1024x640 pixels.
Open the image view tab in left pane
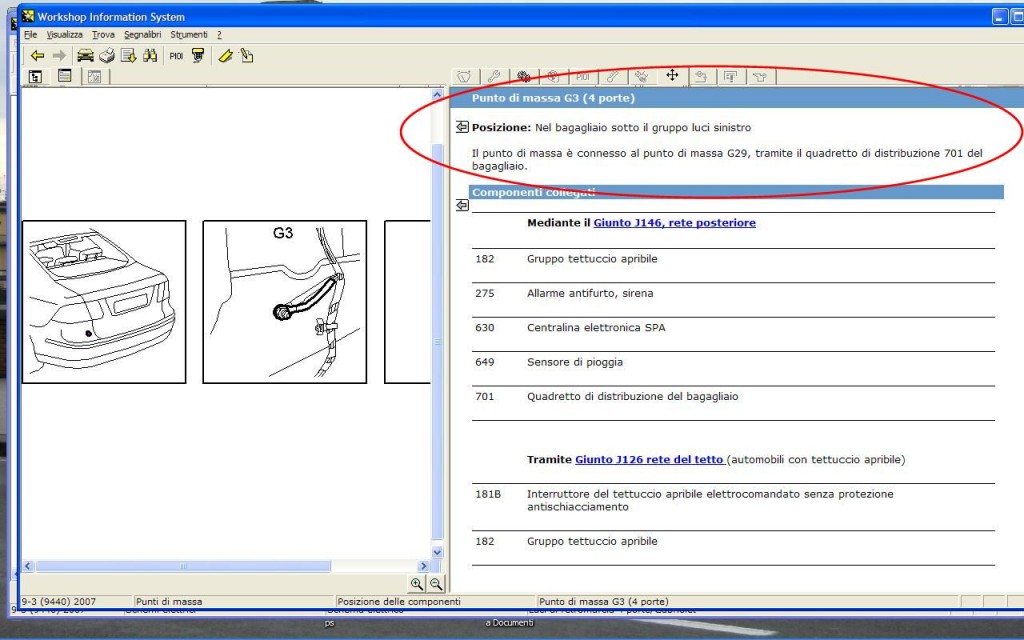[x=94, y=76]
